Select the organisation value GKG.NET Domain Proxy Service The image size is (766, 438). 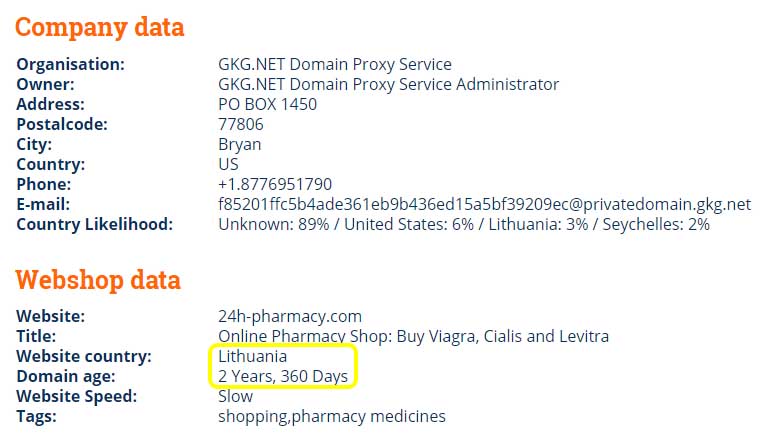point(335,64)
